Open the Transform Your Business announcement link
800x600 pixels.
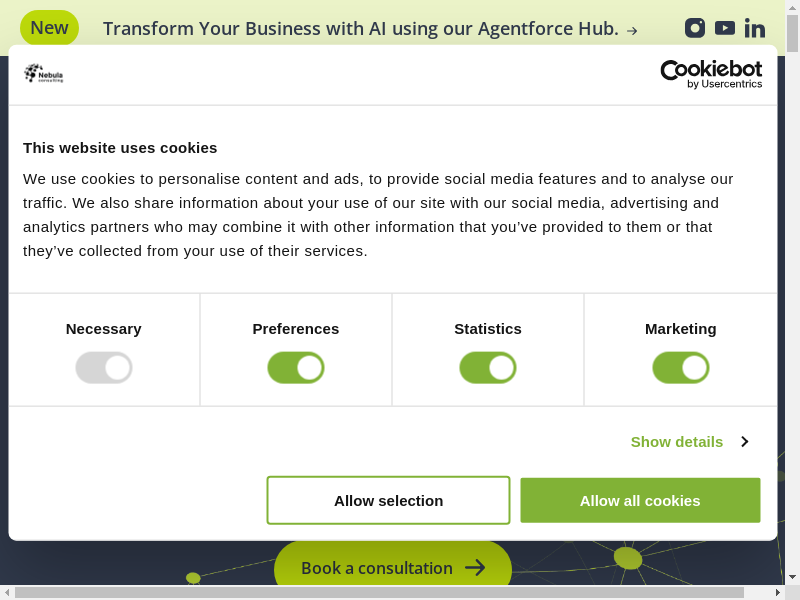360,28
